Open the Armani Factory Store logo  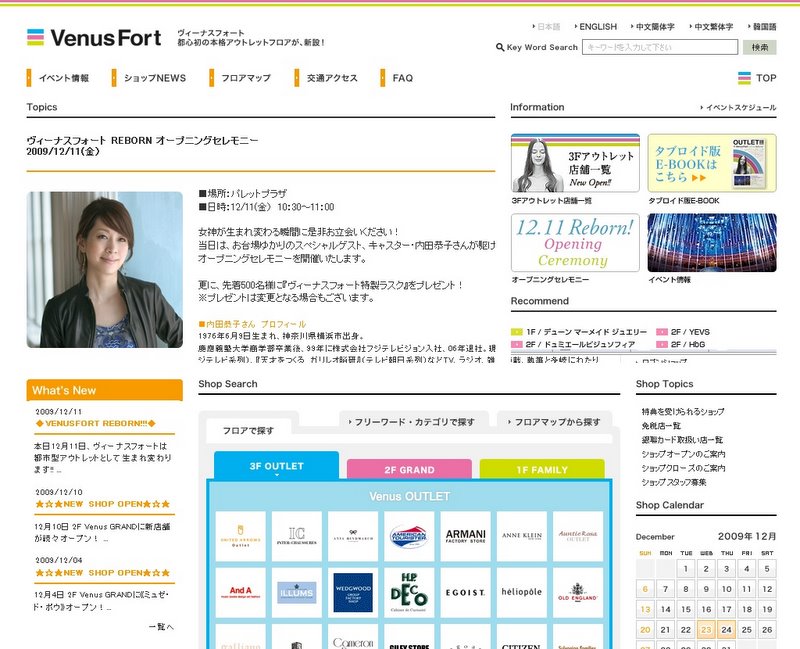click(465, 536)
